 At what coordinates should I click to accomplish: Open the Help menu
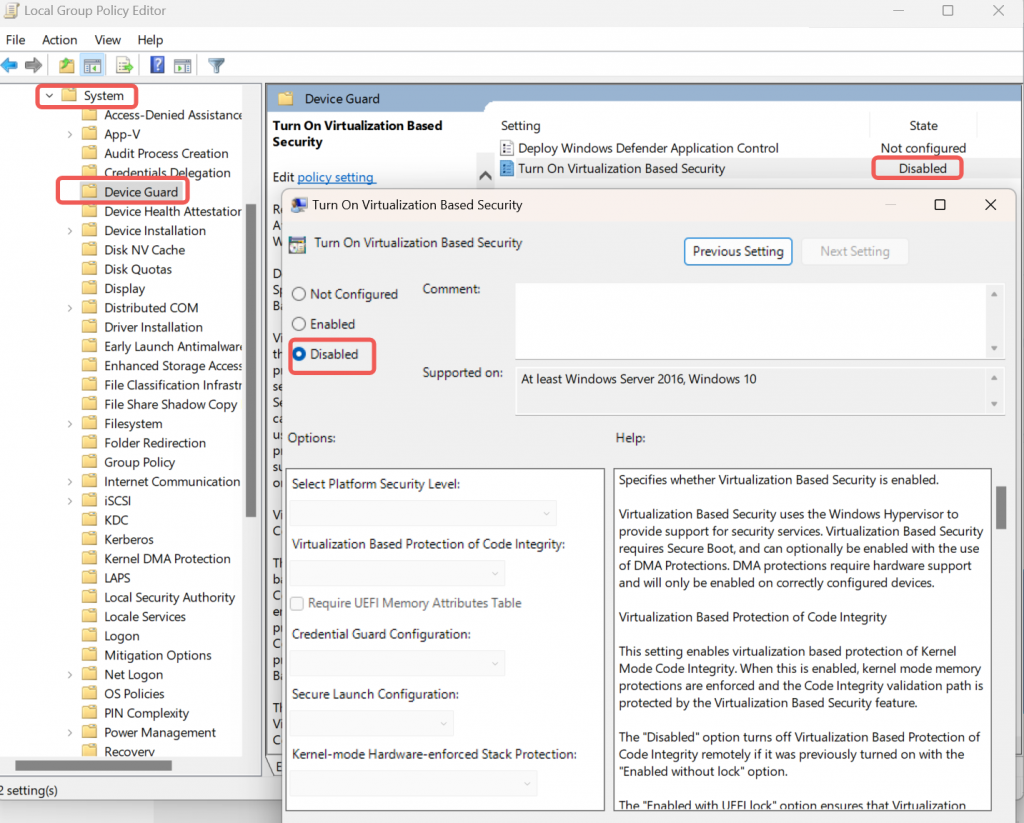coord(150,40)
